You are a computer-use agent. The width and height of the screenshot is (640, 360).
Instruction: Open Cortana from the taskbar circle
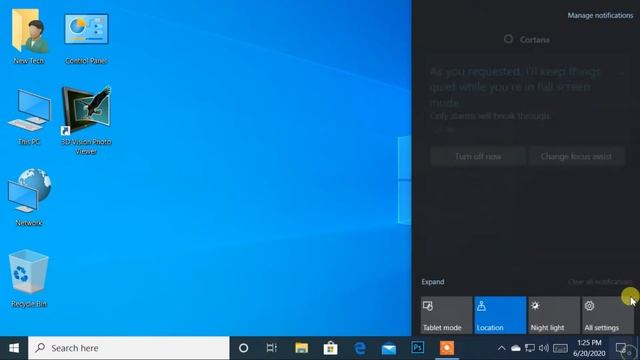pyautogui.click(x=243, y=348)
